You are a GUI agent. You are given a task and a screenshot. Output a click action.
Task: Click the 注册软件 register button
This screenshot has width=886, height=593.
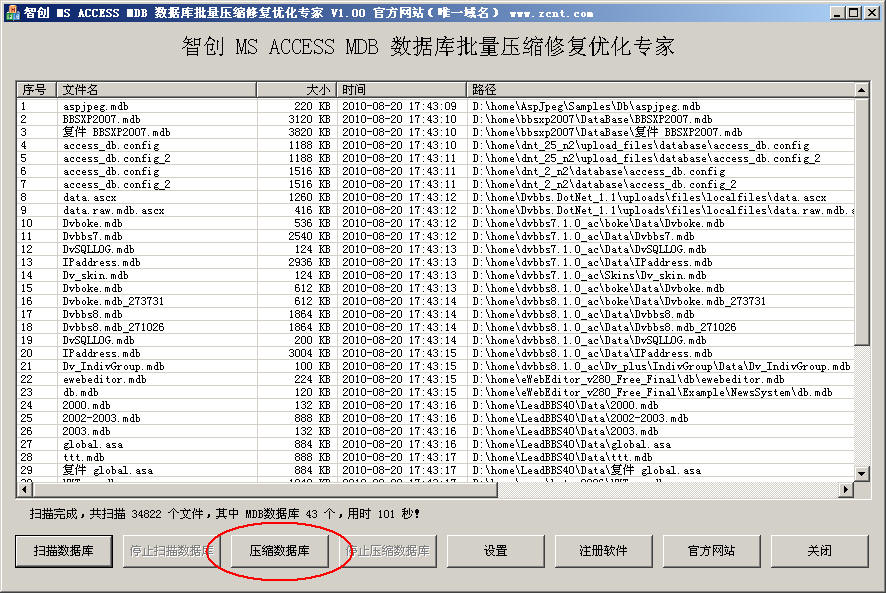(603, 551)
